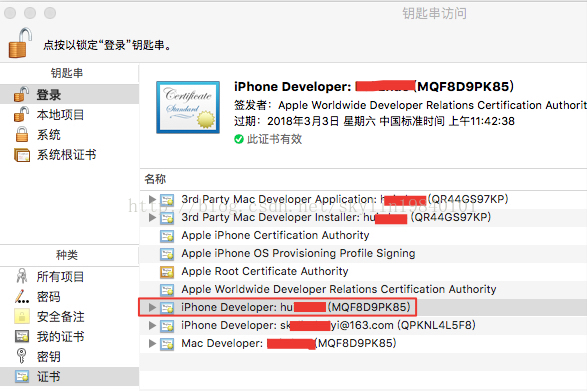Select the 系统根证书 keychain label
Viewport: 587px width, 391px height.
click(x=66, y=155)
